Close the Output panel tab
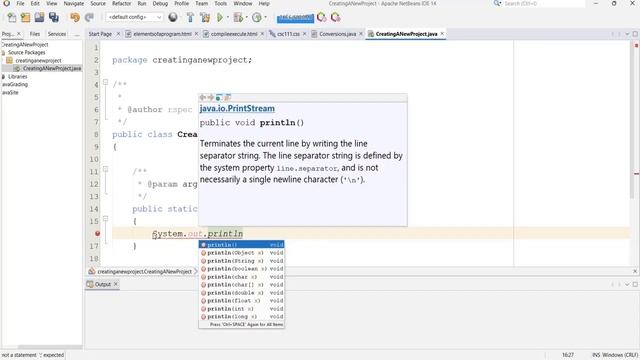The image size is (640, 360). click(116, 284)
